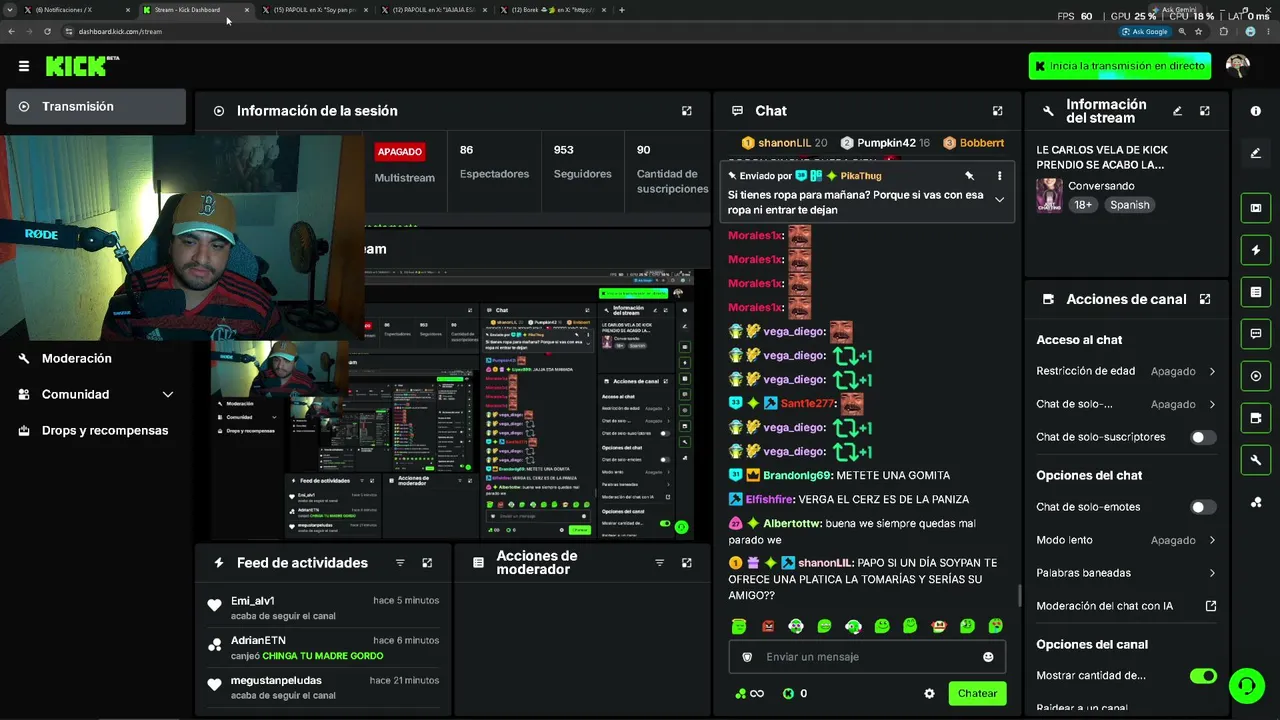Toggle Chat de solo-emotes switch
This screenshot has height=720, width=1280.
click(1203, 507)
